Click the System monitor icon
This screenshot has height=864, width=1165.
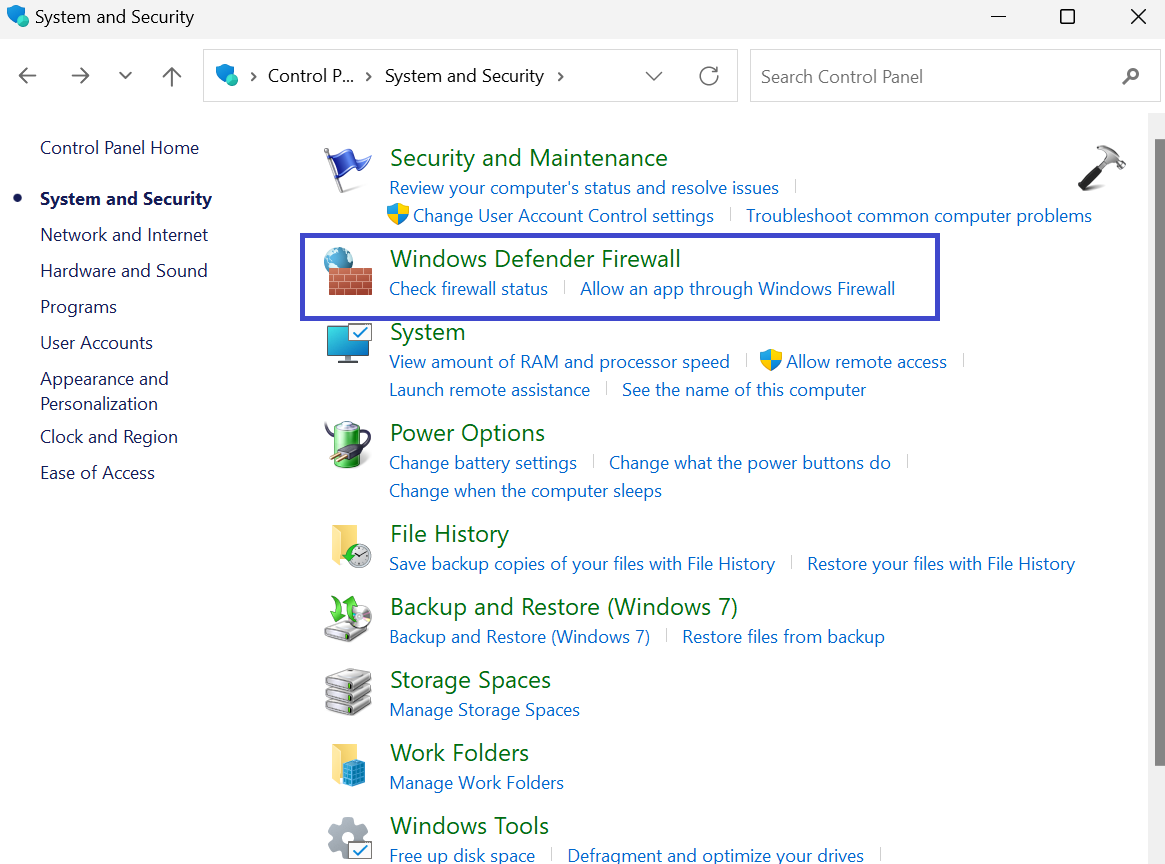348,343
